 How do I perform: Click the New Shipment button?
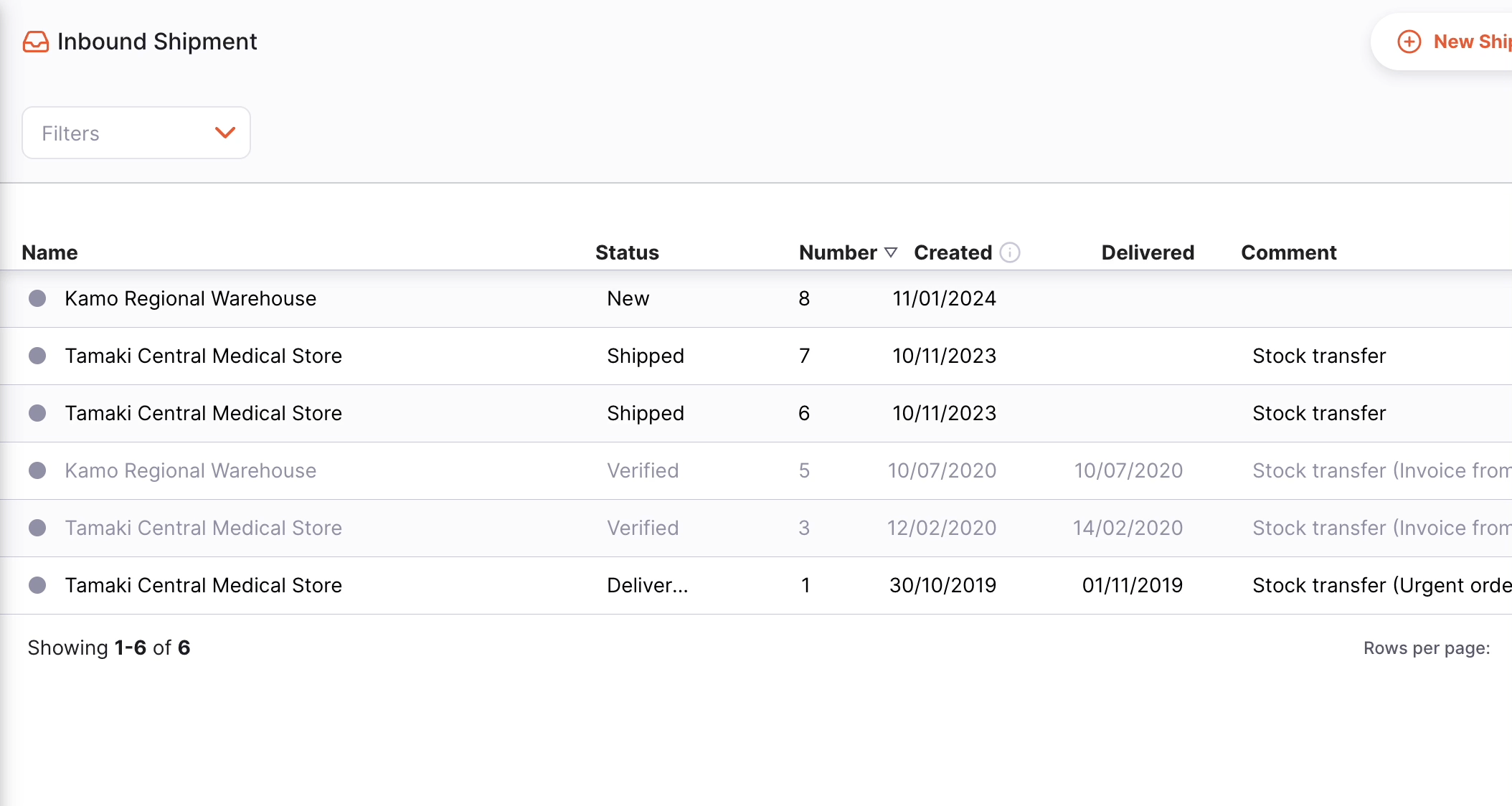tap(1442, 42)
